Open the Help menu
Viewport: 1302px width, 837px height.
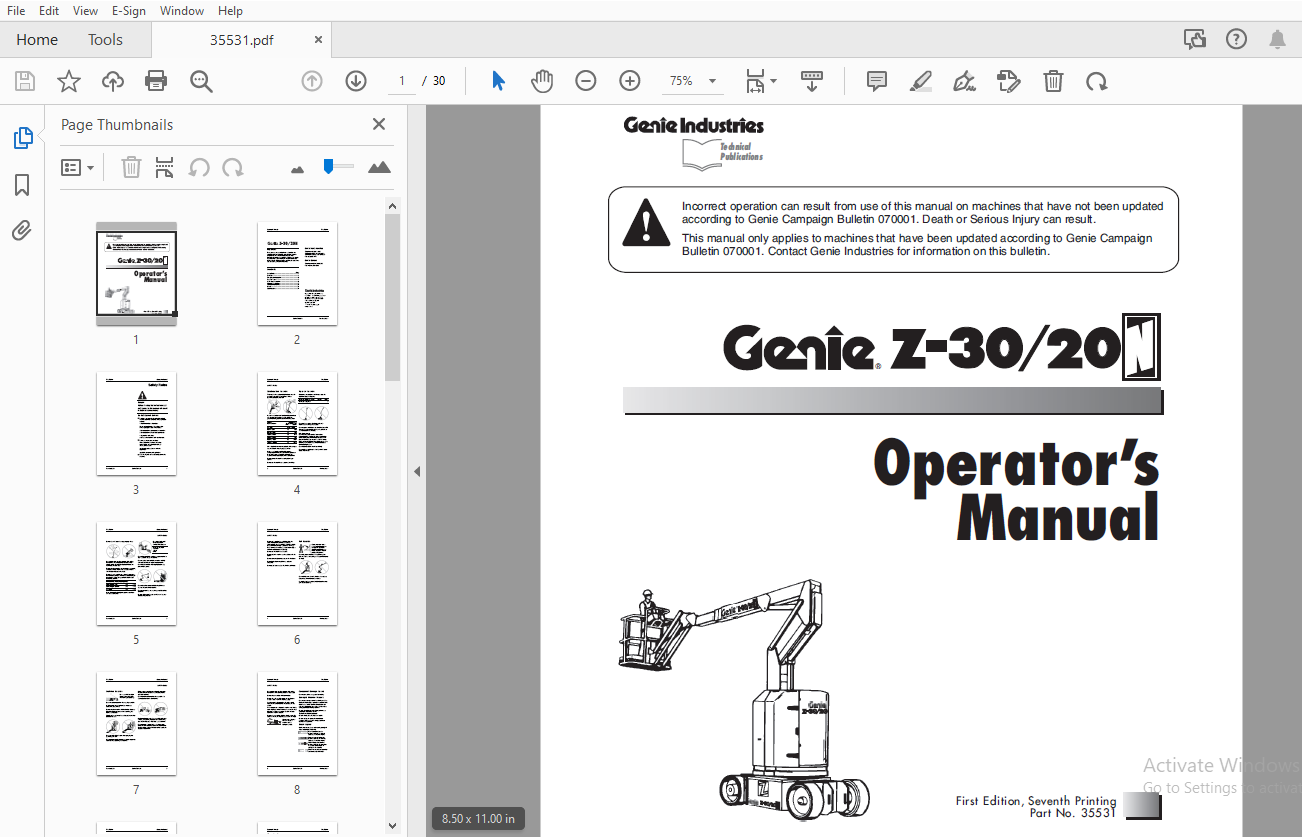click(230, 11)
